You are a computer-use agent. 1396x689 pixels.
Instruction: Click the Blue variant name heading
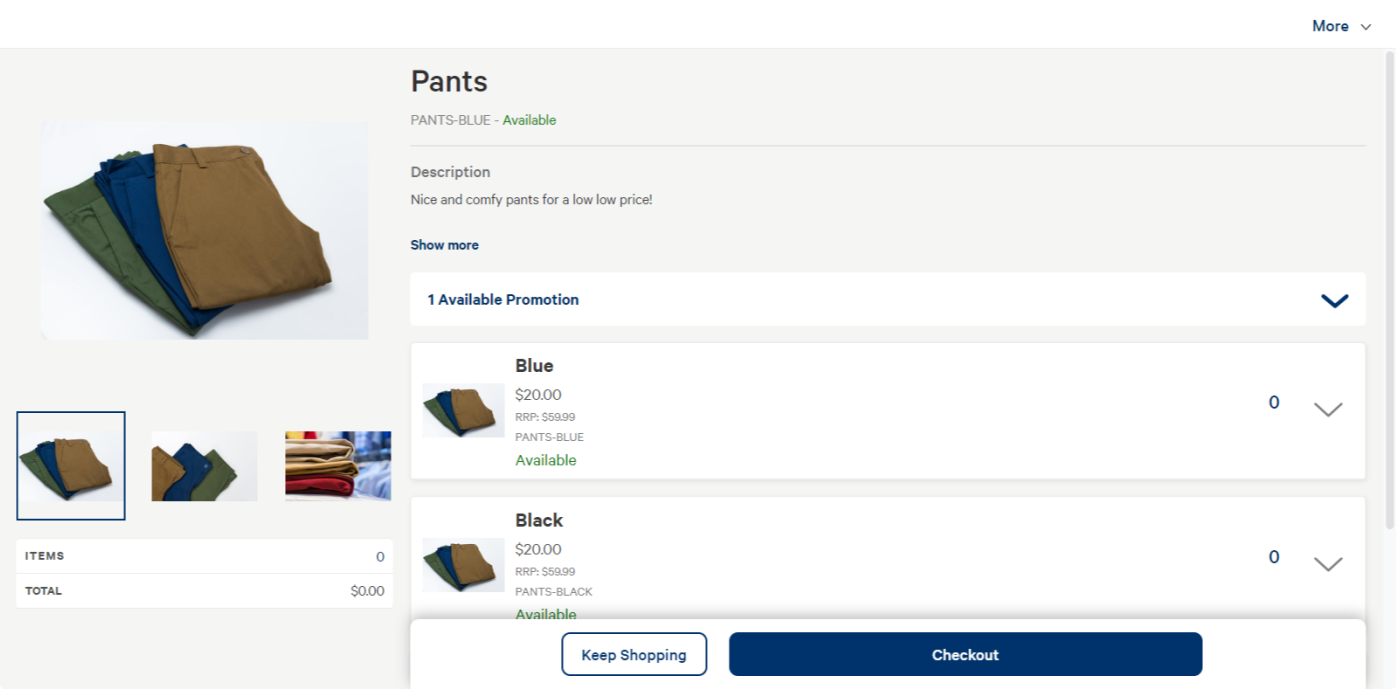point(534,366)
